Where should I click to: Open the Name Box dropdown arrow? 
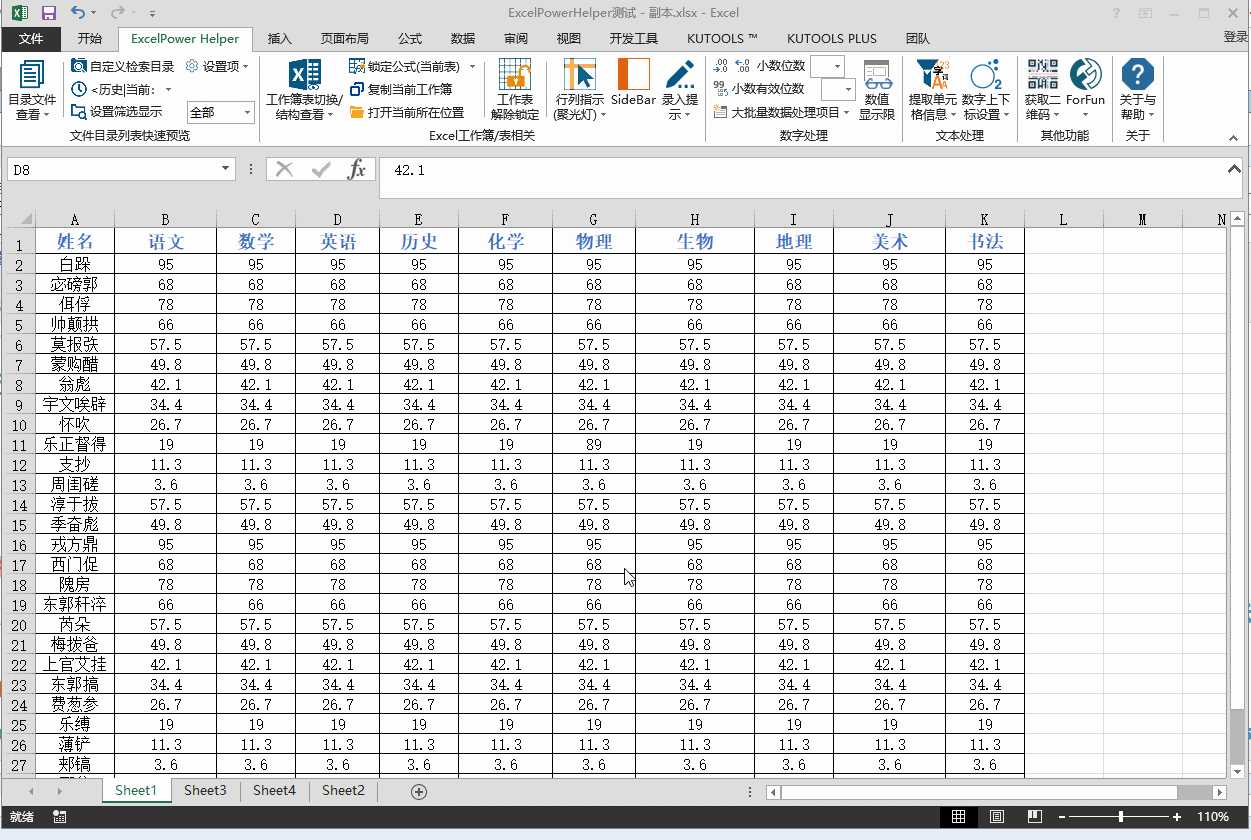[x=226, y=170]
